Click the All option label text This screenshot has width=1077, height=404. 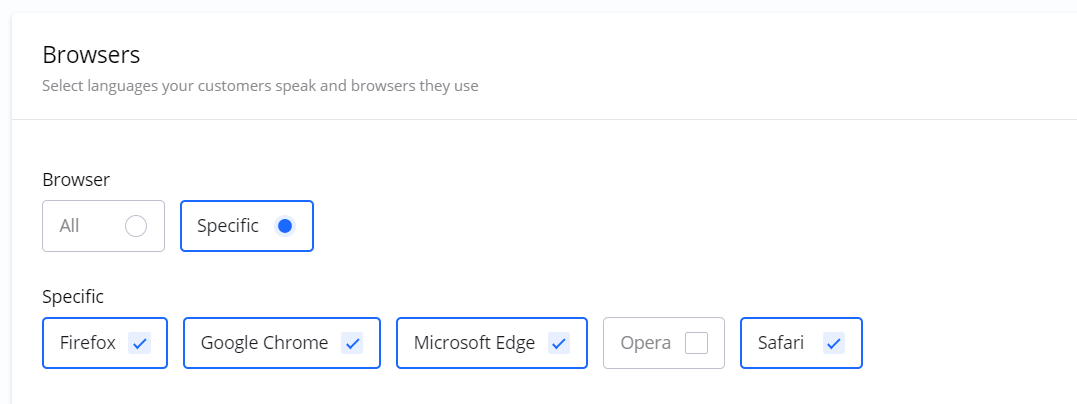pyautogui.click(x=69, y=226)
